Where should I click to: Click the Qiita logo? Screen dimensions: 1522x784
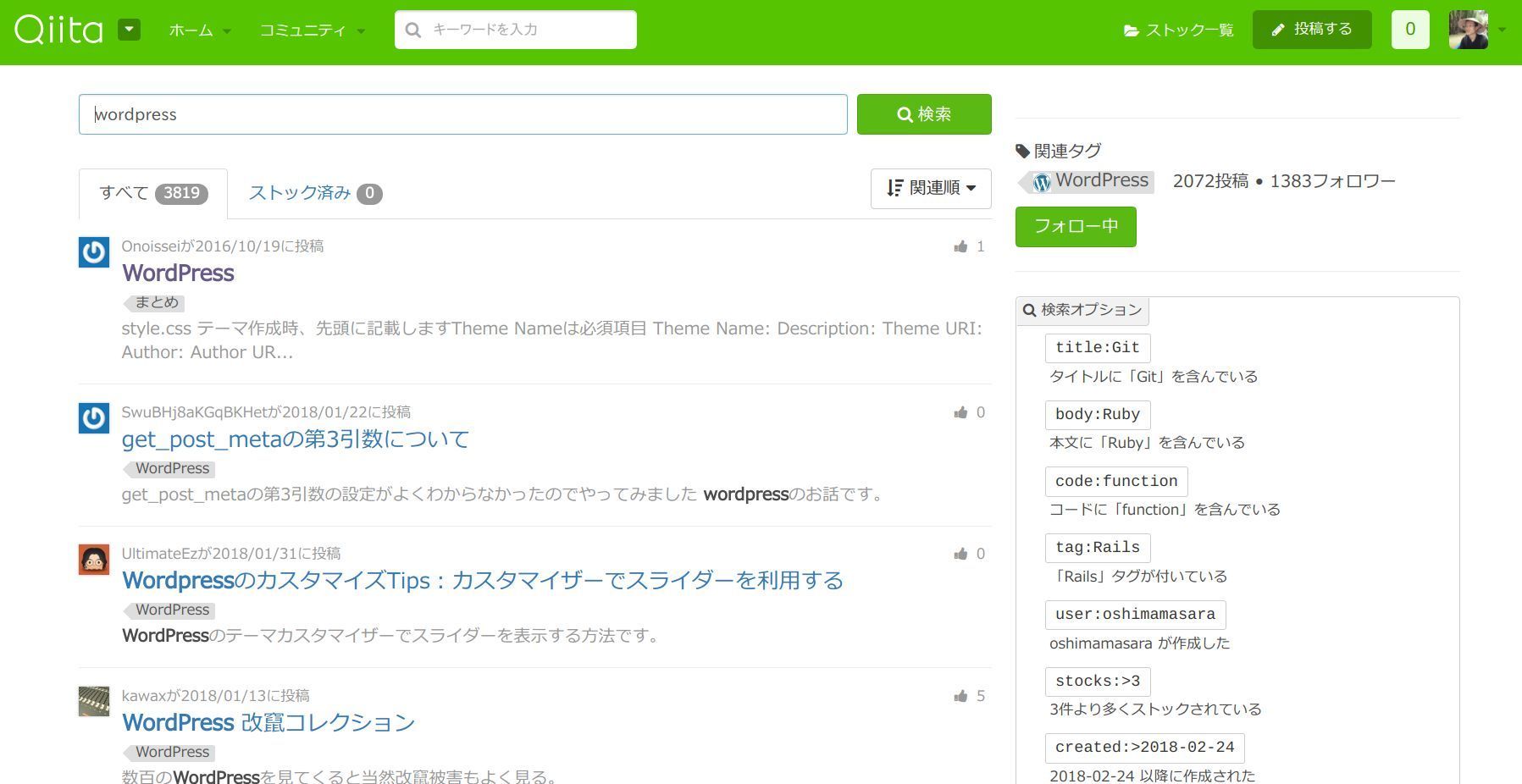coord(58,30)
